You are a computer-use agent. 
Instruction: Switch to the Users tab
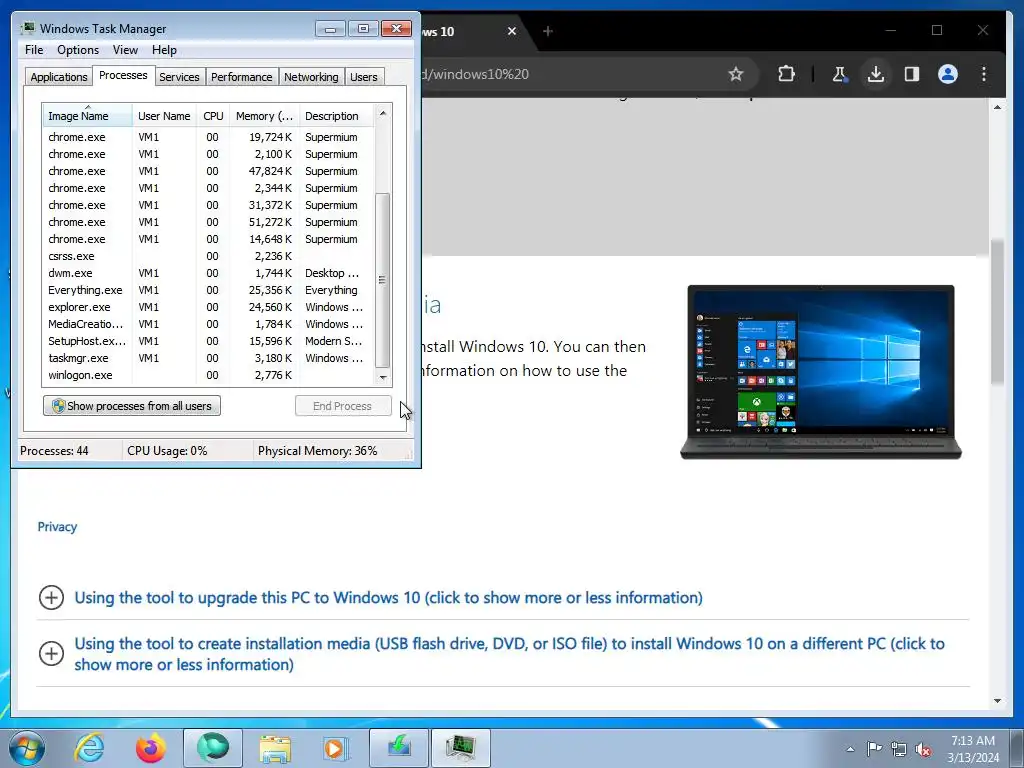click(x=364, y=76)
